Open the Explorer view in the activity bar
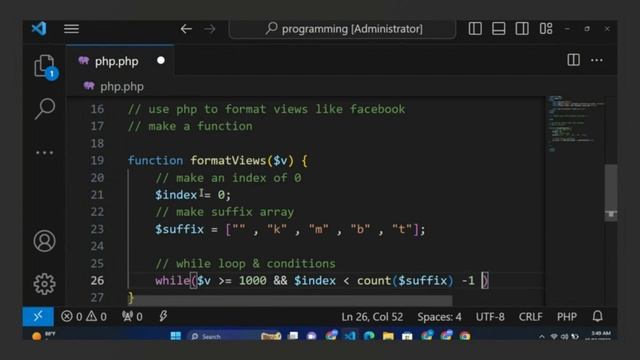 pyautogui.click(x=45, y=67)
